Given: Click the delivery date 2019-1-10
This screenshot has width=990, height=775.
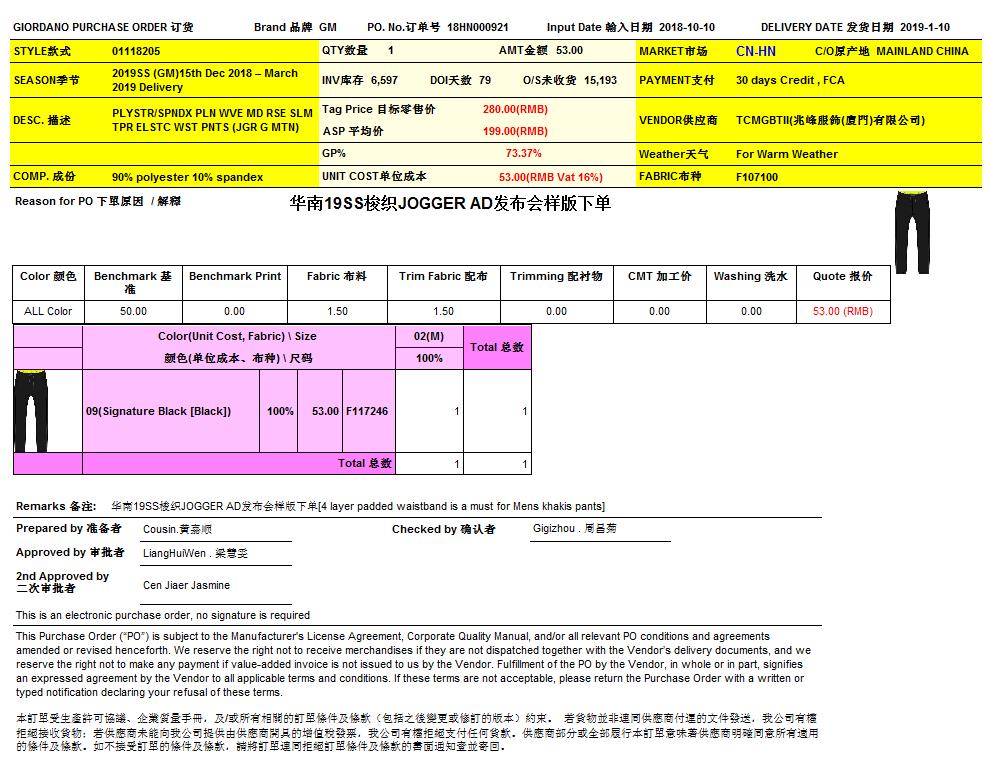Looking at the screenshot, I should pyautogui.click(x=924, y=28).
